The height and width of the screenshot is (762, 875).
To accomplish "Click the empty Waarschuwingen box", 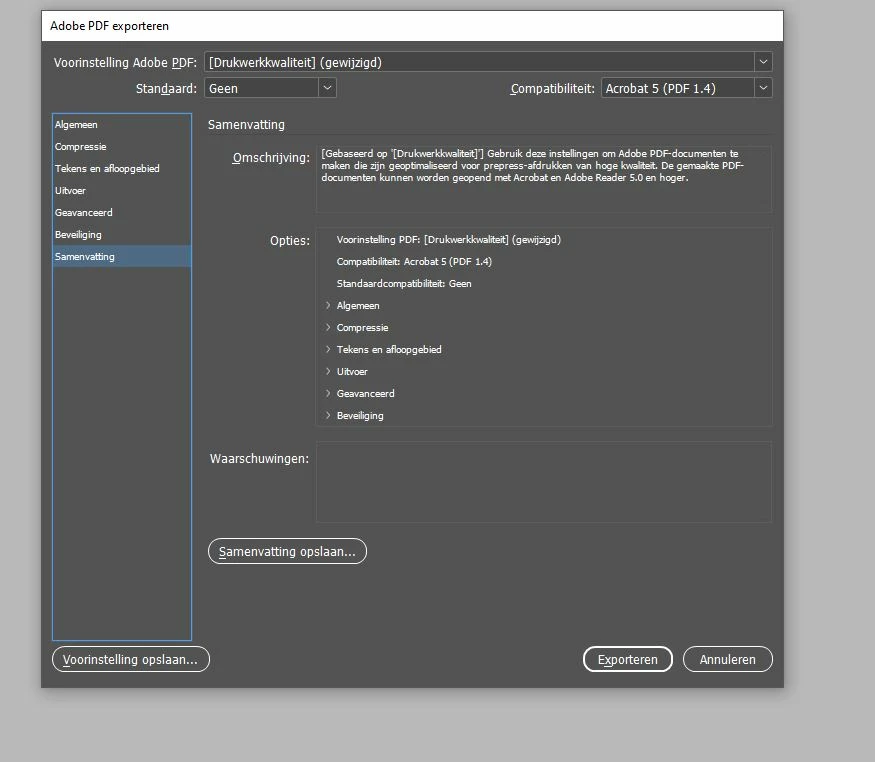I will [544, 482].
